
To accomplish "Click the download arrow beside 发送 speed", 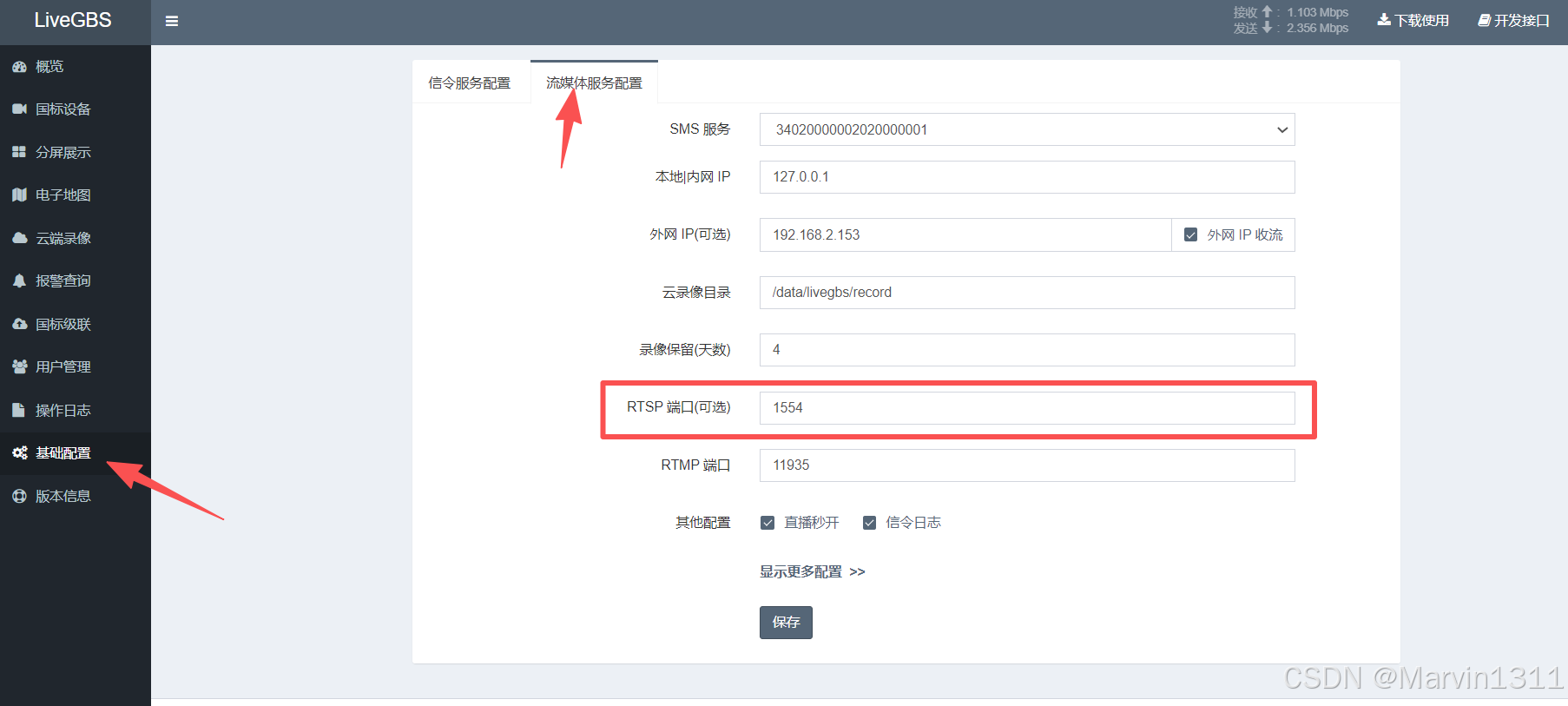I will click(x=1267, y=28).
